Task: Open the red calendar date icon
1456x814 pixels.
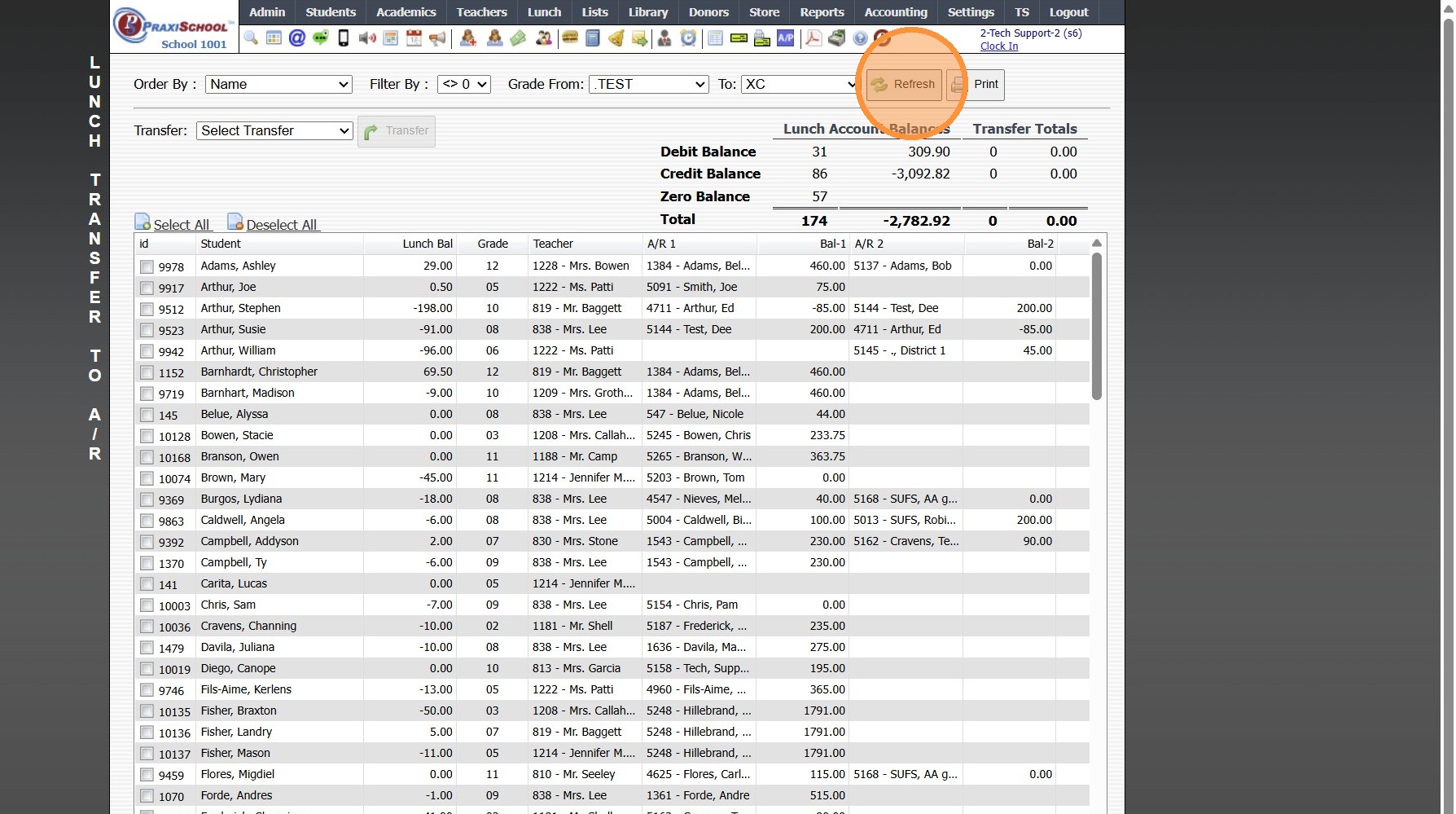Action: (414, 38)
